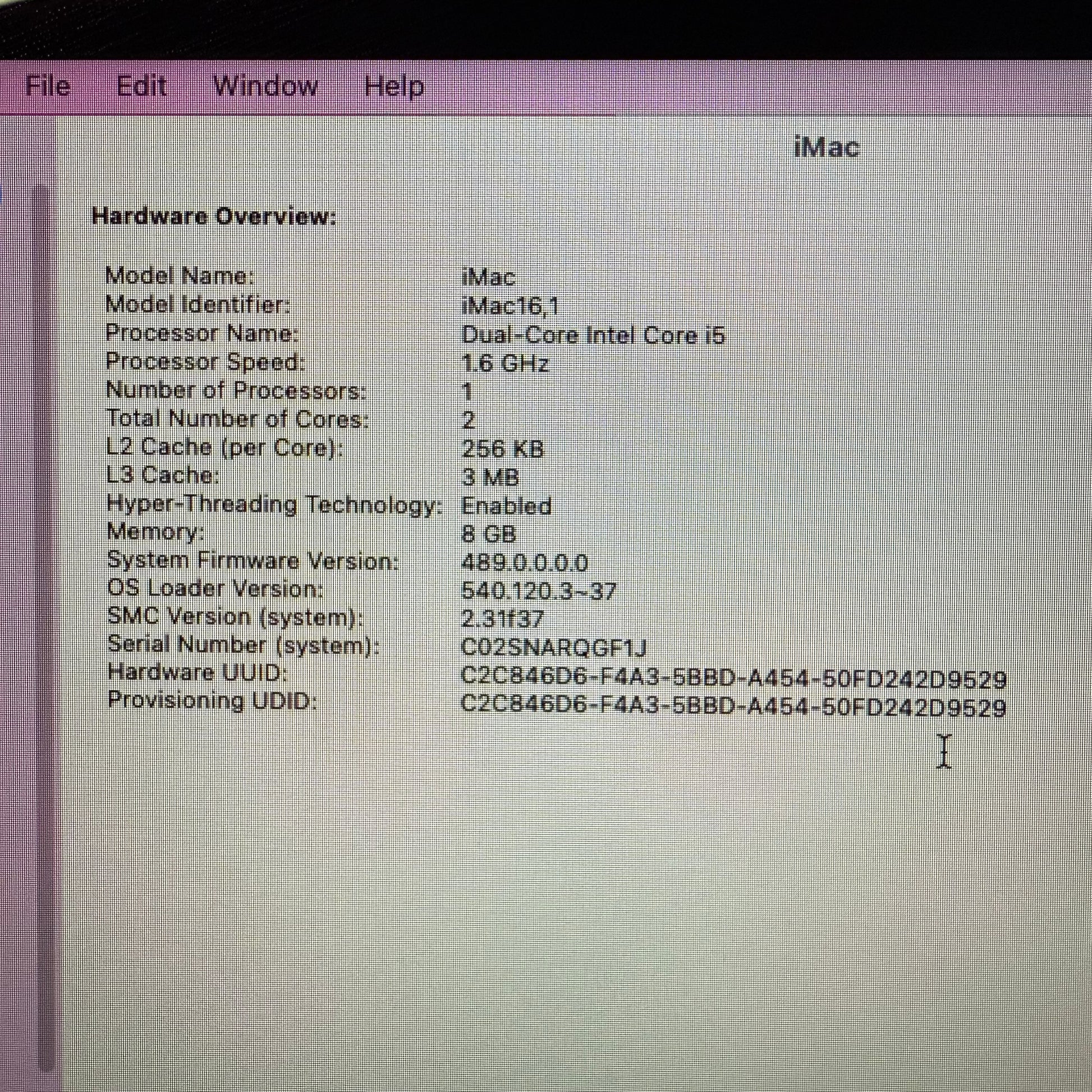The width and height of the screenshot is (1092, 1092).
Task: Click the L3 Cache label
Action: (x=163, y=475)
